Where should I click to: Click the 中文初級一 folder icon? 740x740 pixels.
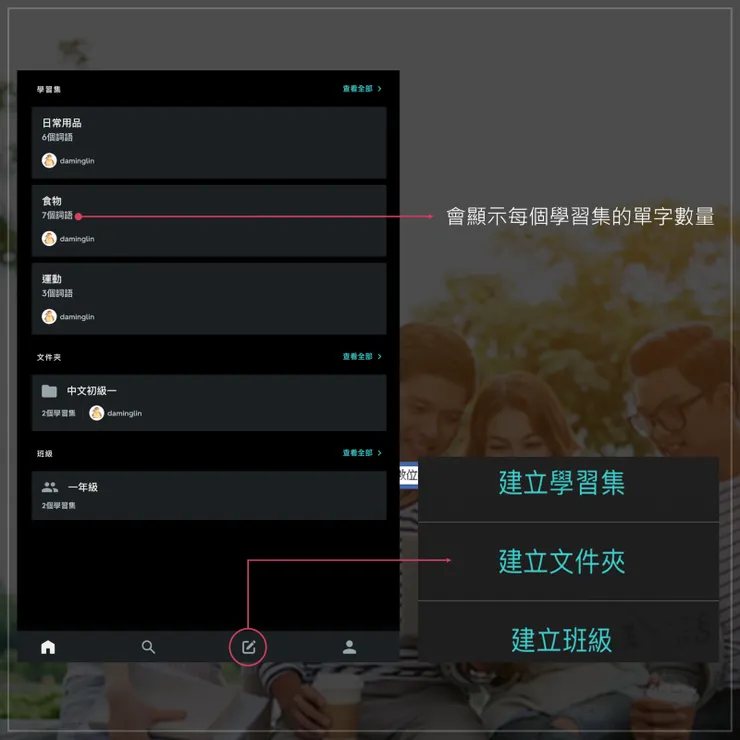point(49,391)
